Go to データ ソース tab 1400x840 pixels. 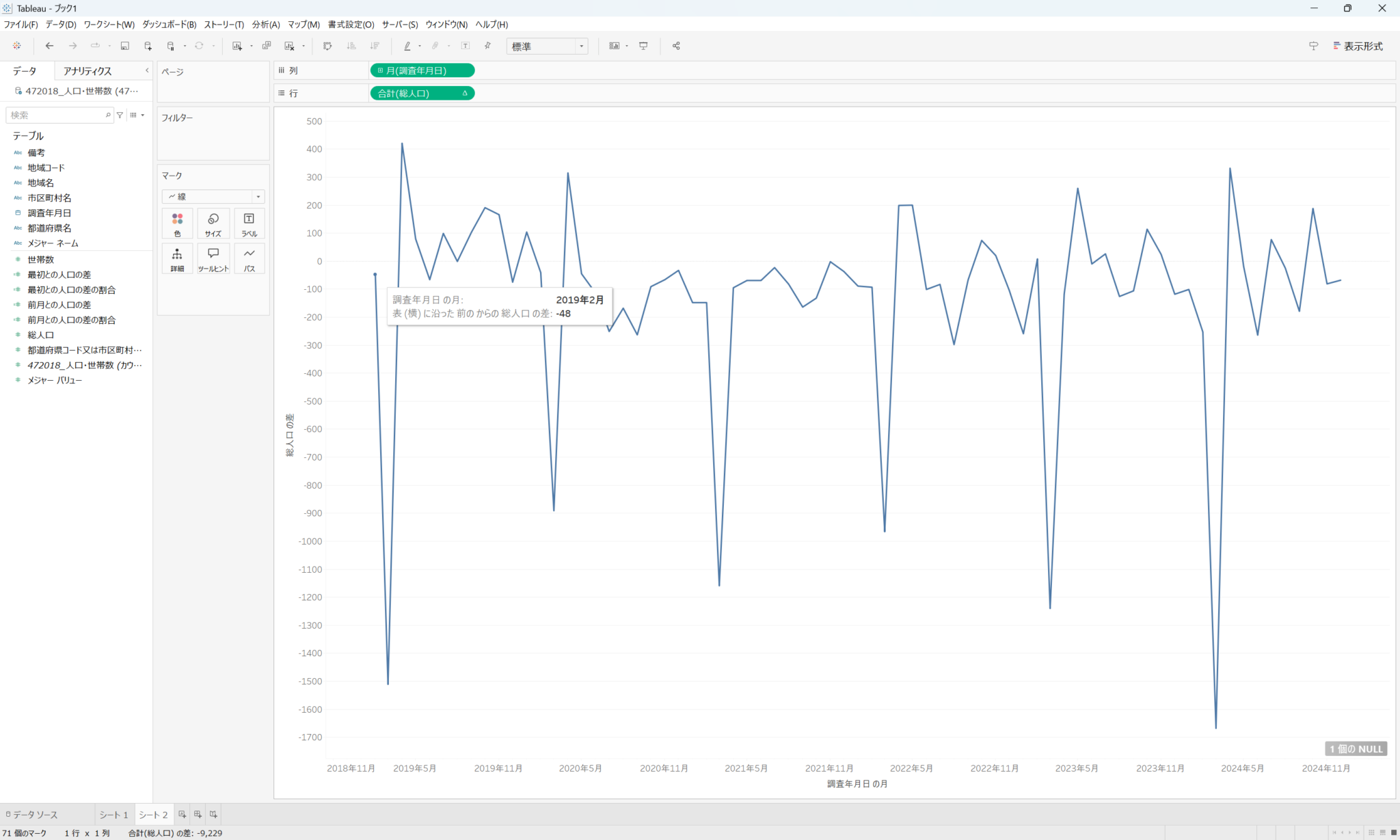33,814
